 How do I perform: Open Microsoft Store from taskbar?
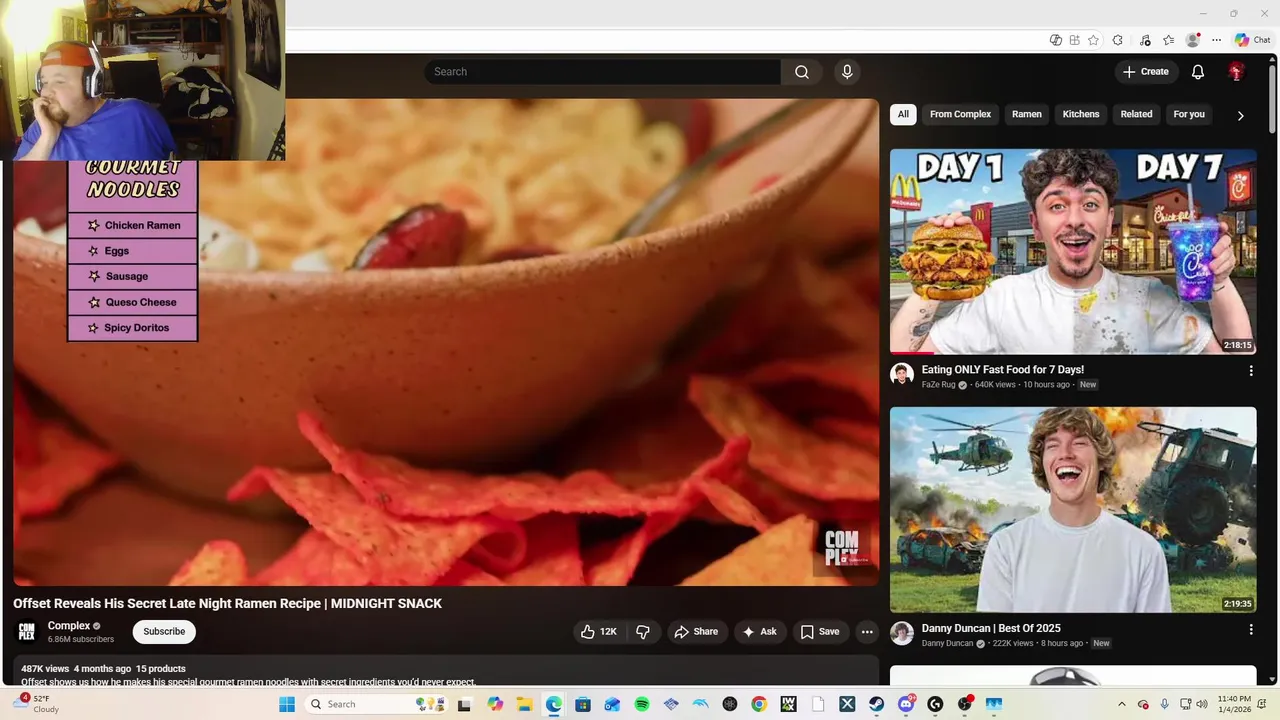583,704
